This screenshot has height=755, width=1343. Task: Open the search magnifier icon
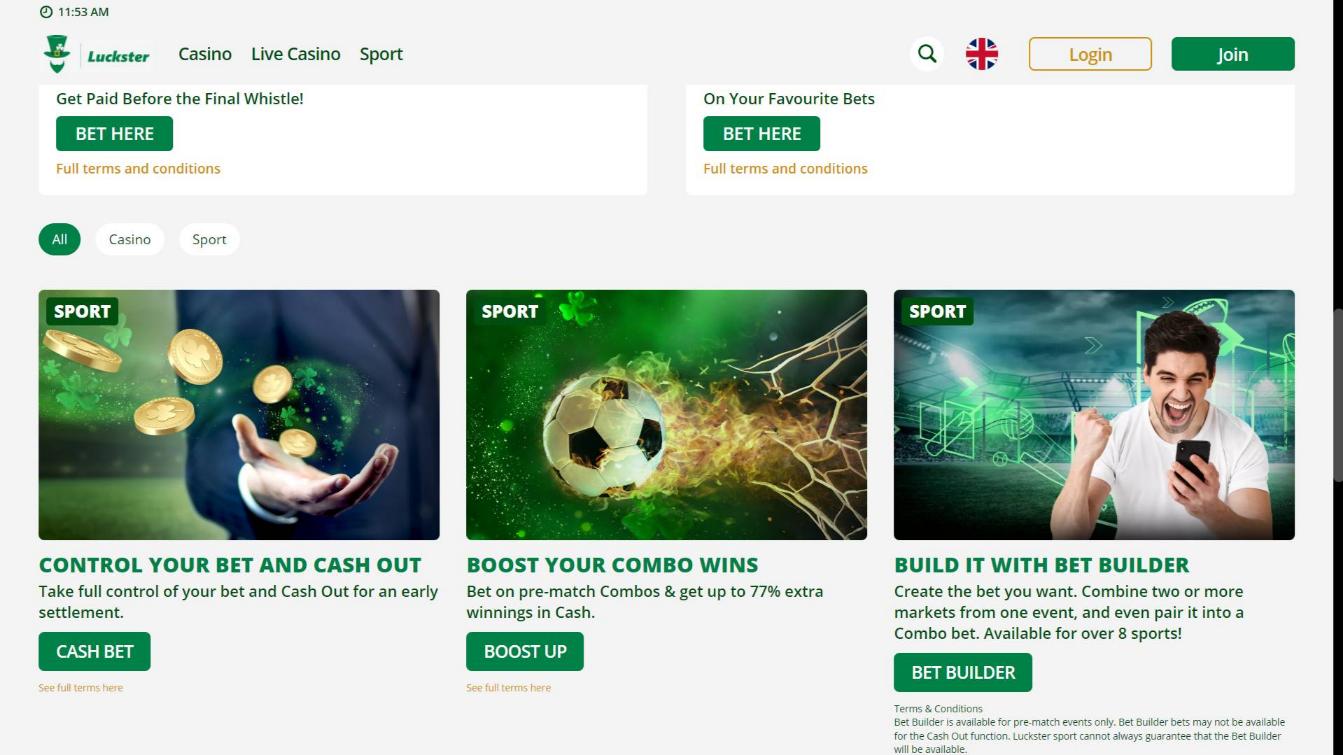[927, 54]
